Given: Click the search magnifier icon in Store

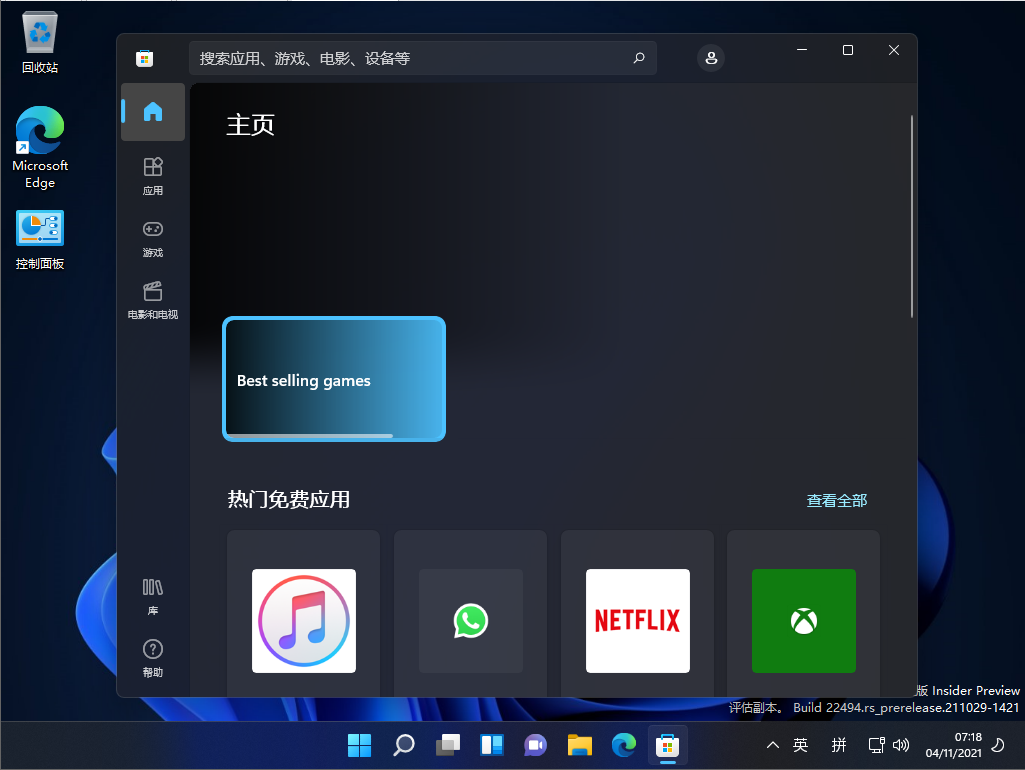Looking at the screenshot, I should 639,58.
